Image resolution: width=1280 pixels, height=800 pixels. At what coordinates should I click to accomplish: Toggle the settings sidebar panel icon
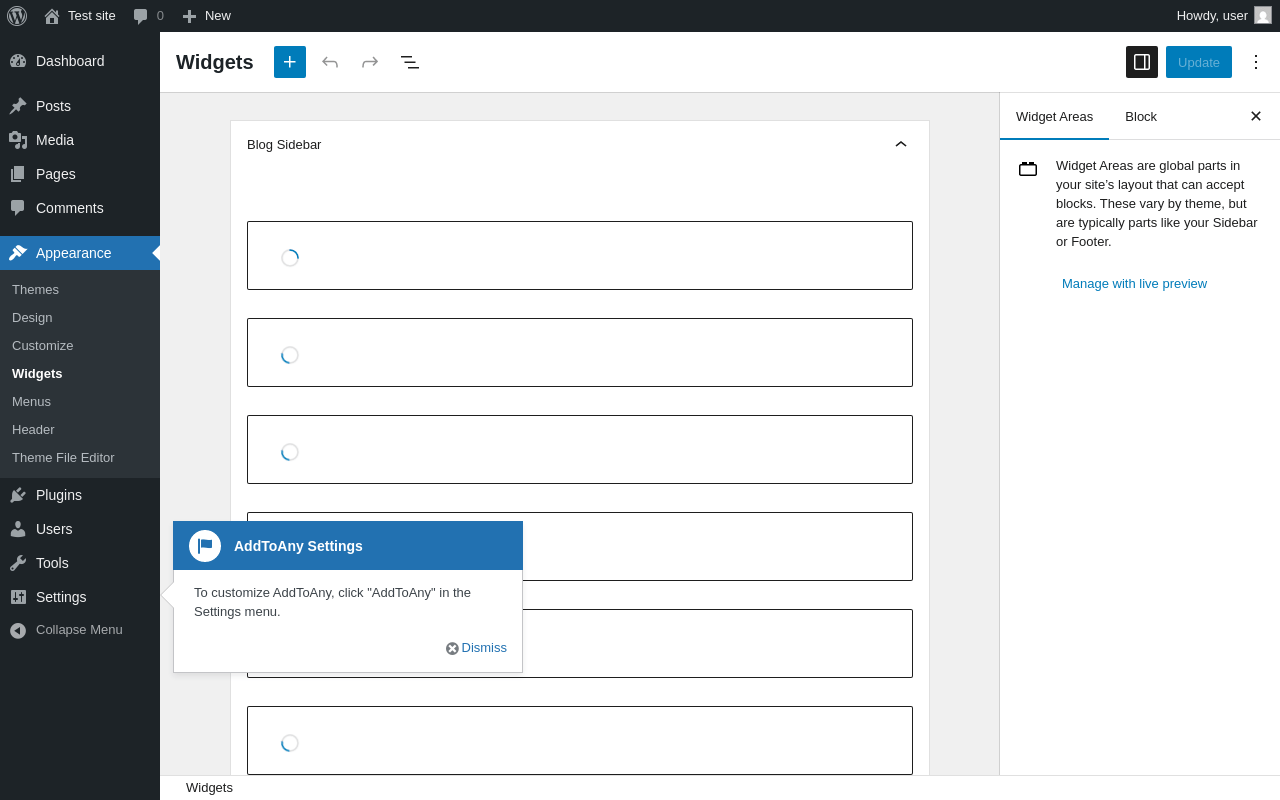[x=1142, y=62]
